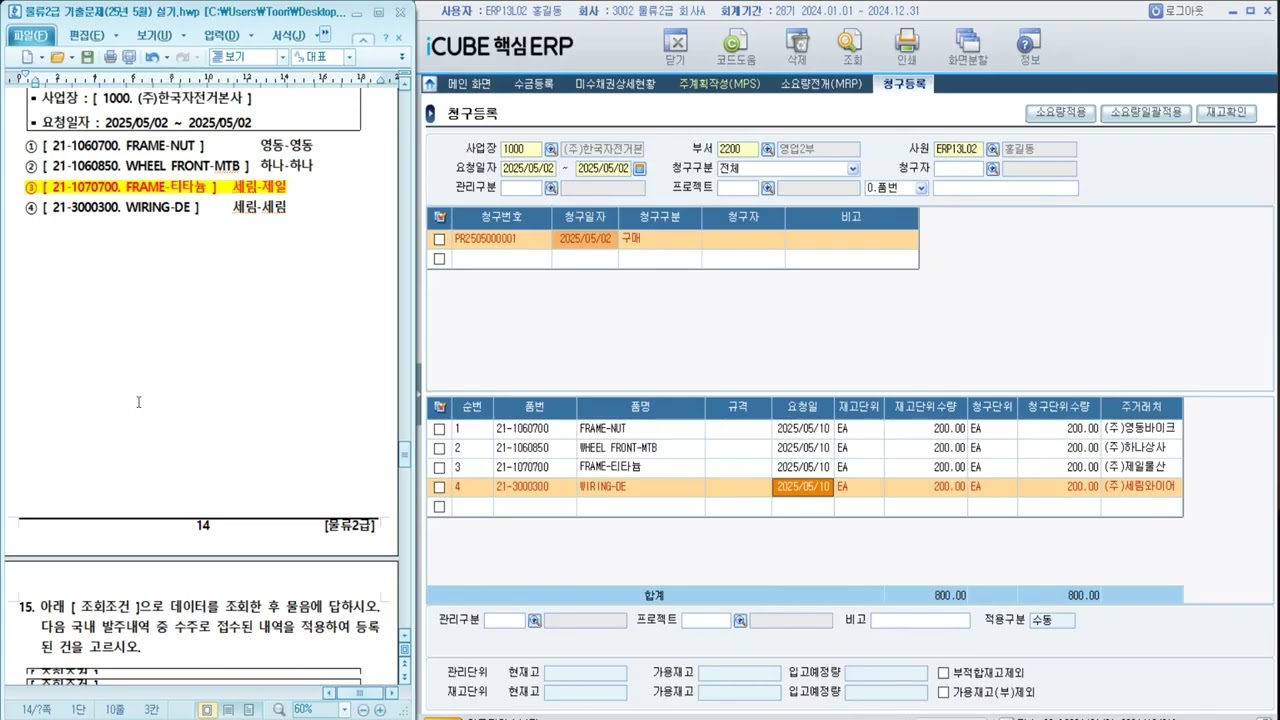Screen dimensions: 1280x720
Task: Check the box for FRAME-NUT row
Action: pyautogui.click(x=439, y=429)
